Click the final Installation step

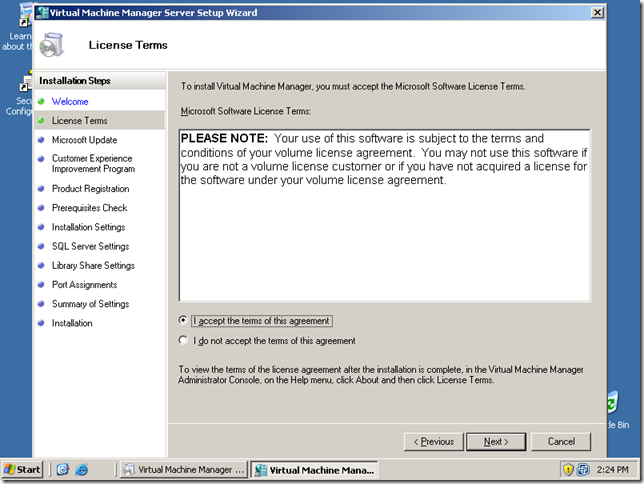point(72,323)
